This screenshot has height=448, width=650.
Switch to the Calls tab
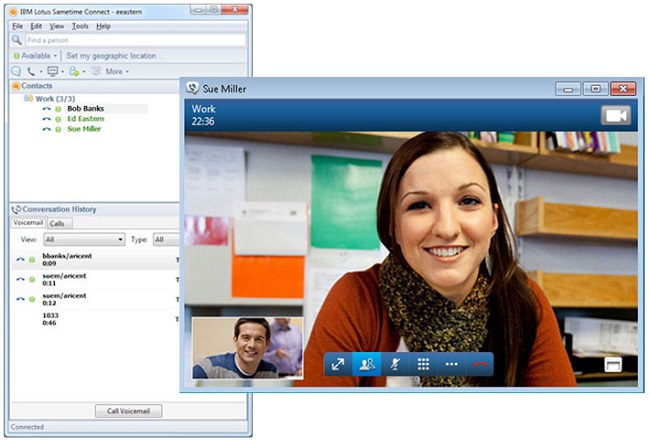pos(58,224)
